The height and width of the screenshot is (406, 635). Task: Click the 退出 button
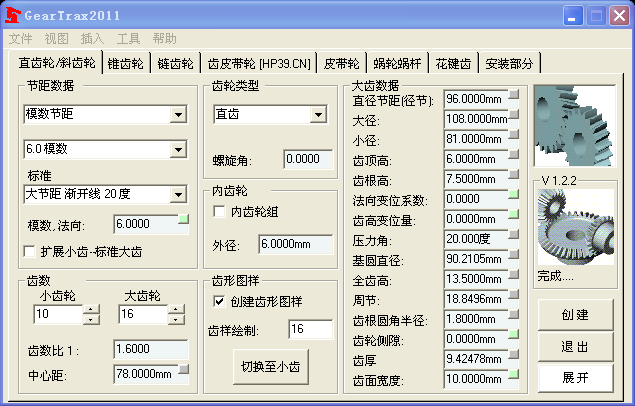pos(575,346)
